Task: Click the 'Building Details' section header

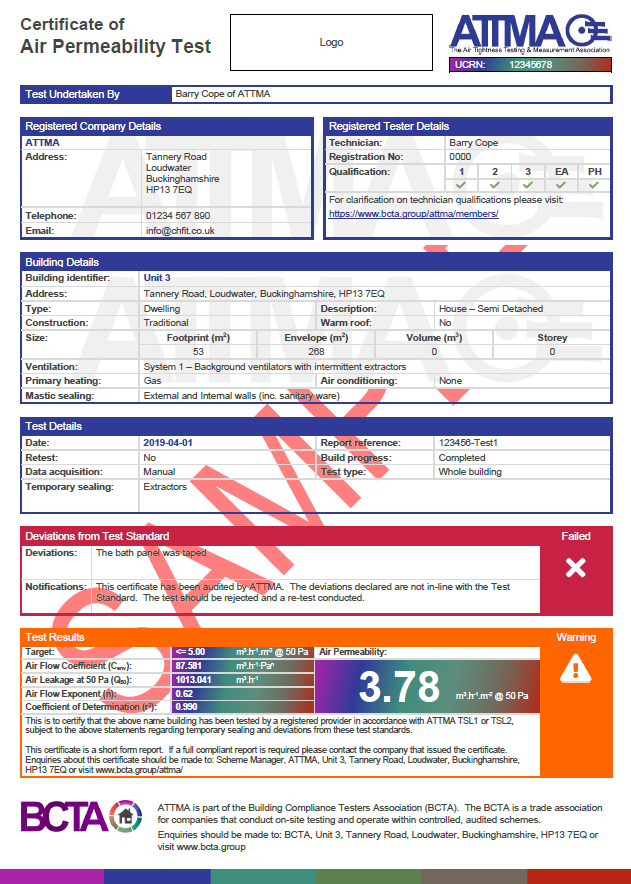Action: [x=62, y=262]
